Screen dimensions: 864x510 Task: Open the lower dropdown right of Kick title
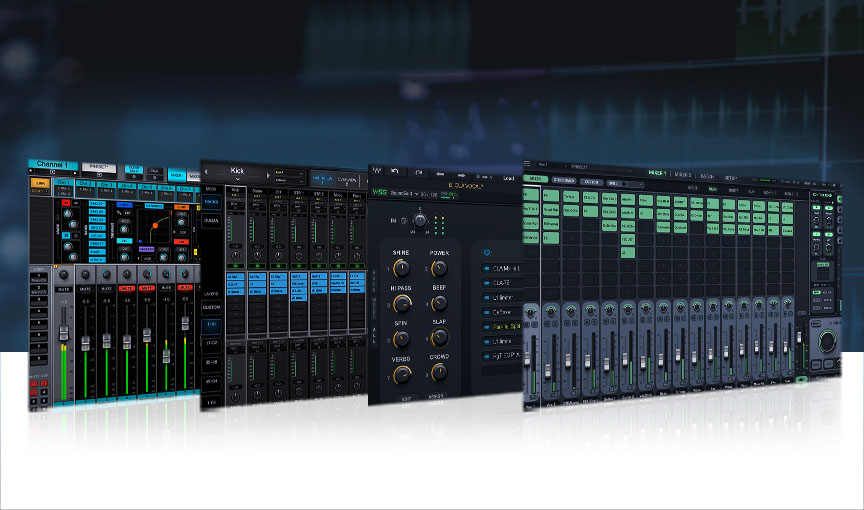coord(289,180)
